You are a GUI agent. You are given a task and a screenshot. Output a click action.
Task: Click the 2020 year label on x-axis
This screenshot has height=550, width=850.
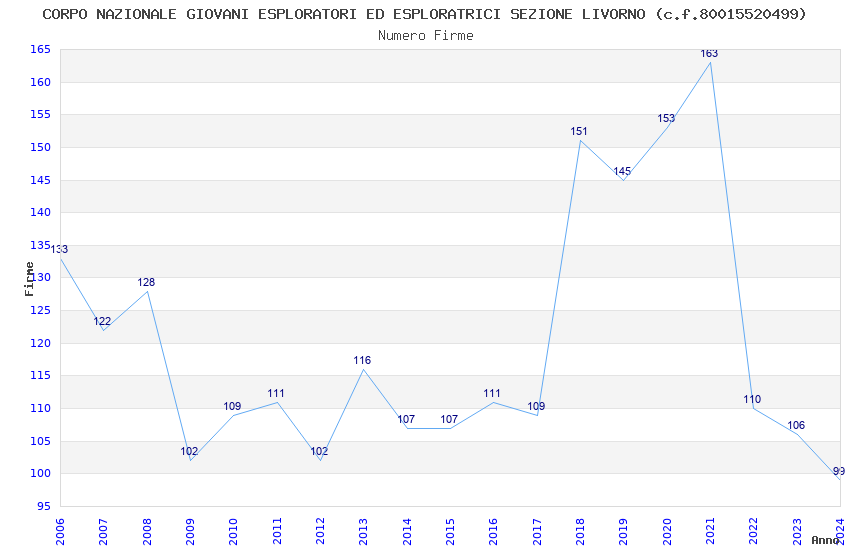[667, 532]
